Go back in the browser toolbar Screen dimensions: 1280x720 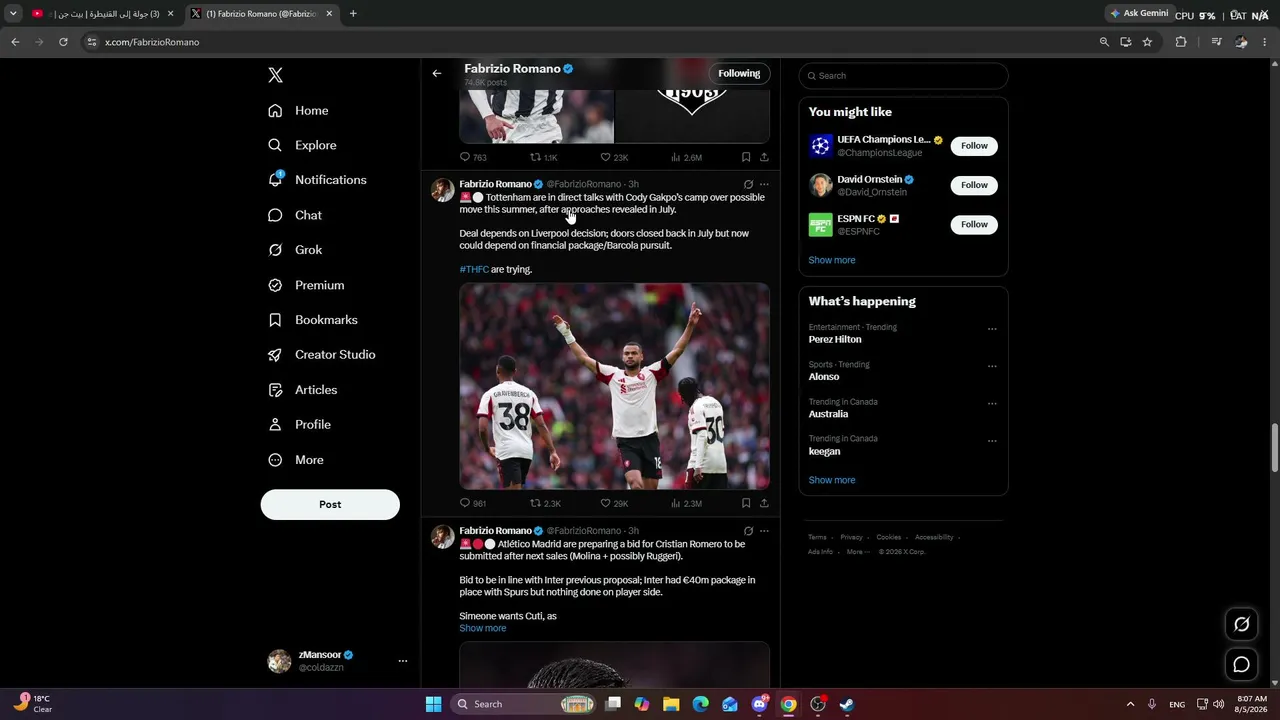tap(15, 42)
